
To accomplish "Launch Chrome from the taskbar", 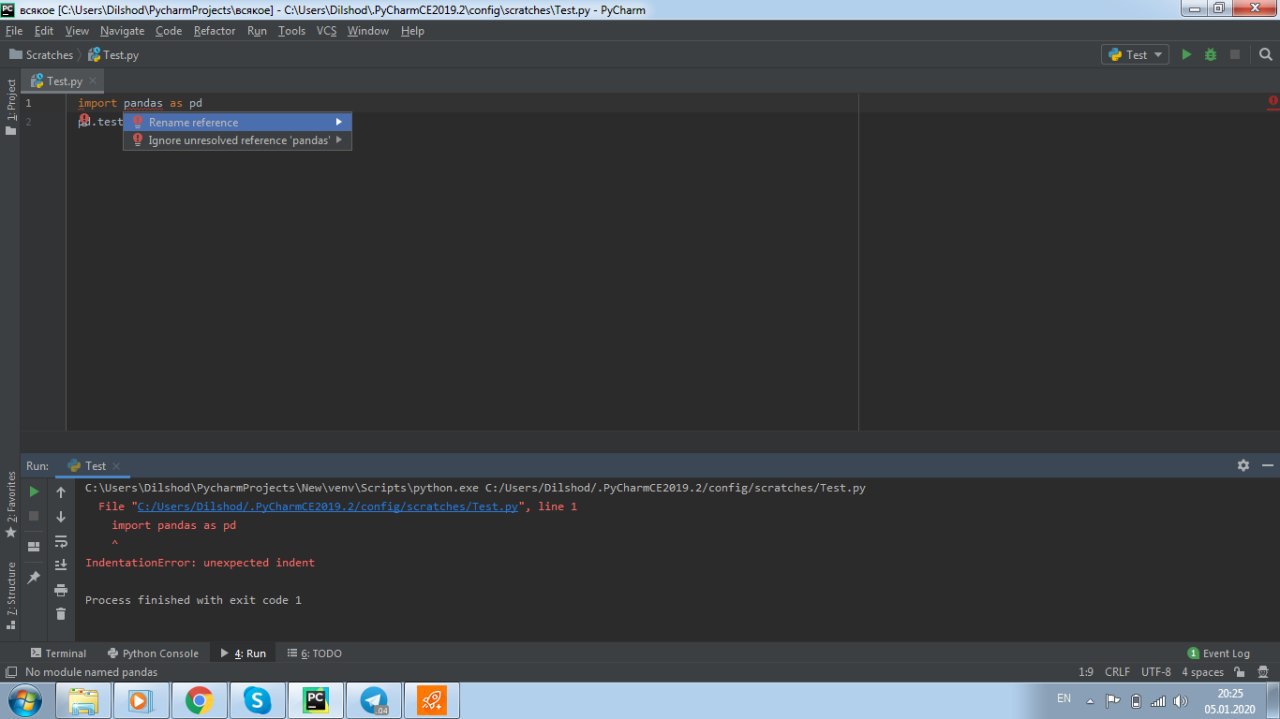I will (199, 700).
